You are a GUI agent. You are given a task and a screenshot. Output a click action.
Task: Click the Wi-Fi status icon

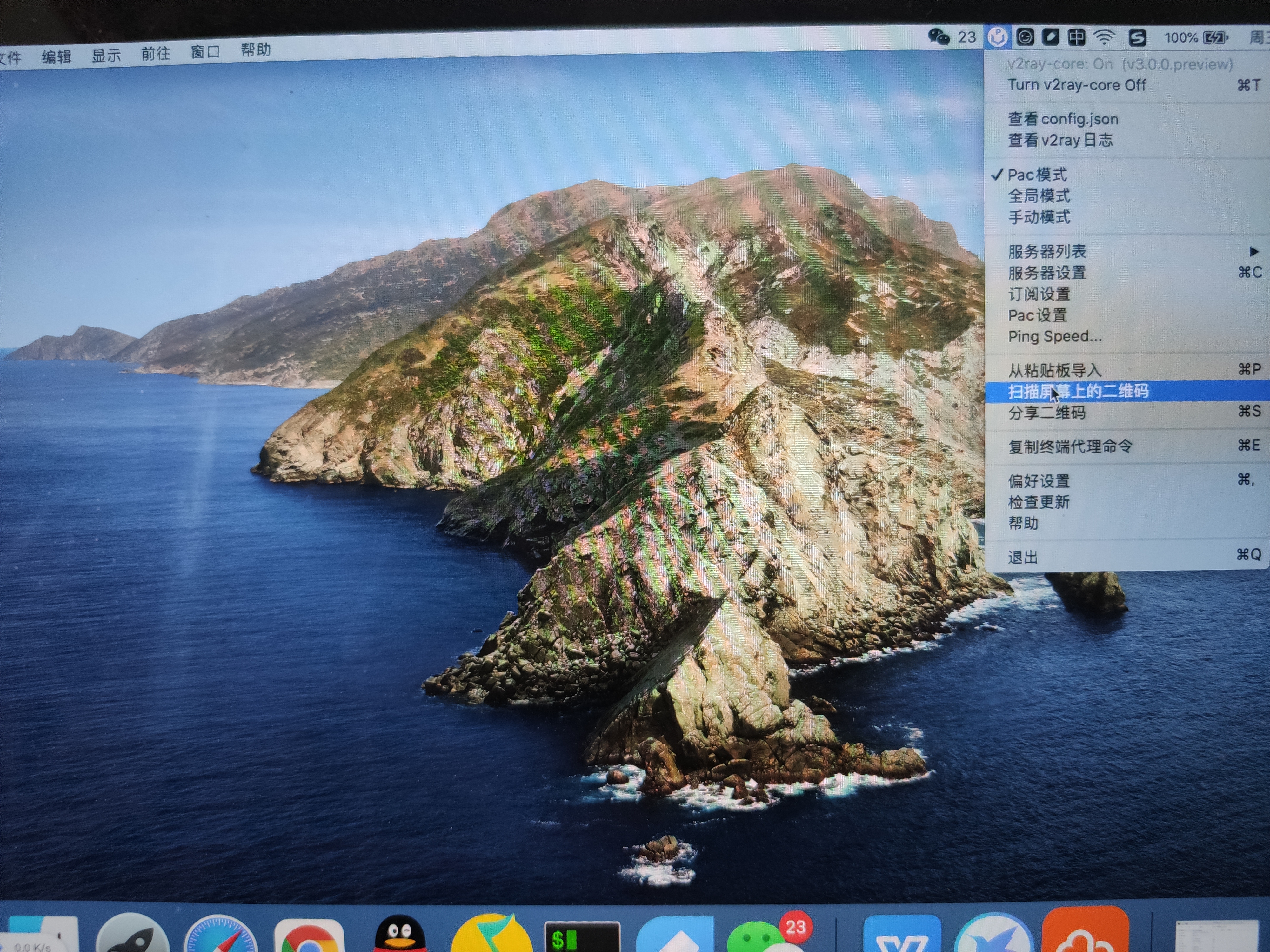pyautogui.click(x=1104, y=37)
